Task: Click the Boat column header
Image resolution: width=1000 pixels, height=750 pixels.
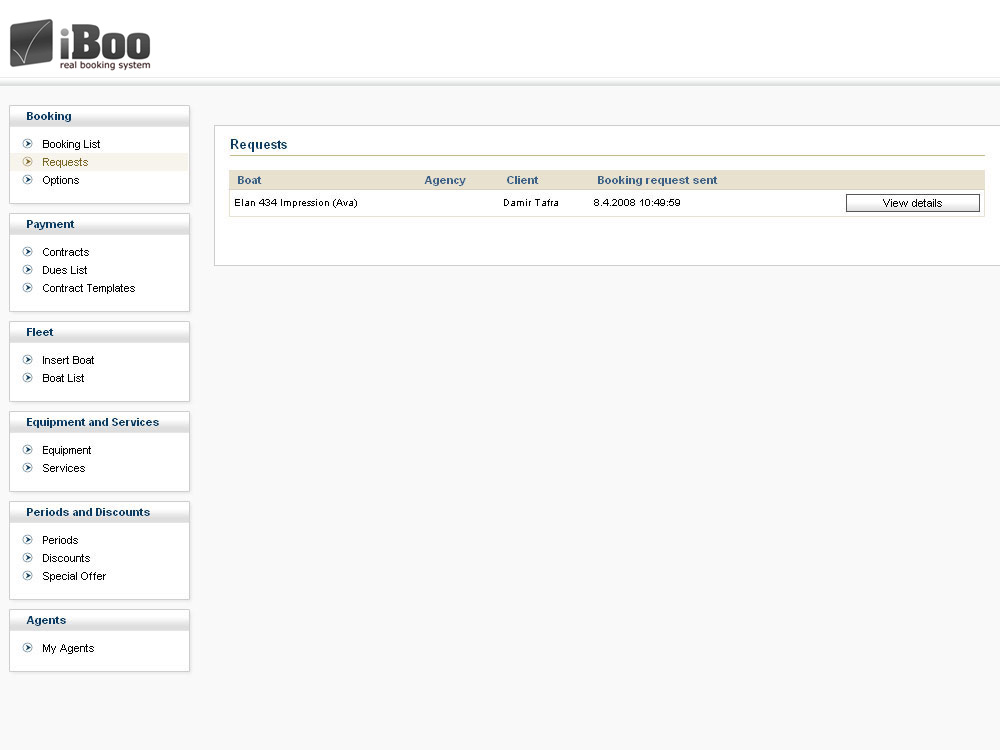Action: pos(249,180)
